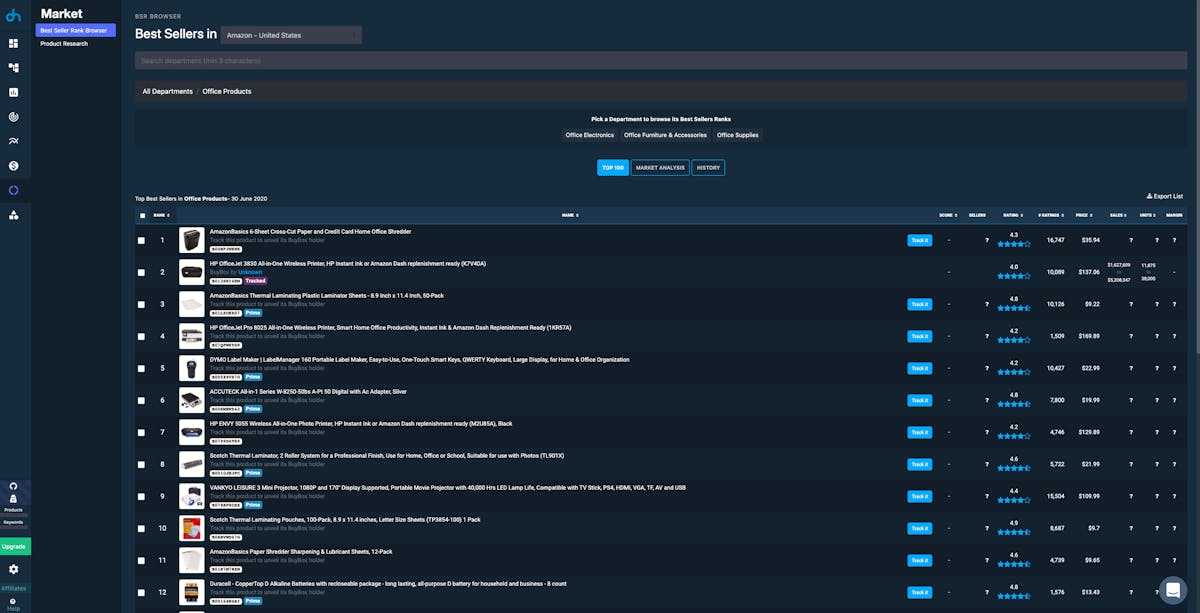This screenshot has width=1200, height=613.
Task: Open the Keywords shortcut in sidebar
Action: click(13, 522)
